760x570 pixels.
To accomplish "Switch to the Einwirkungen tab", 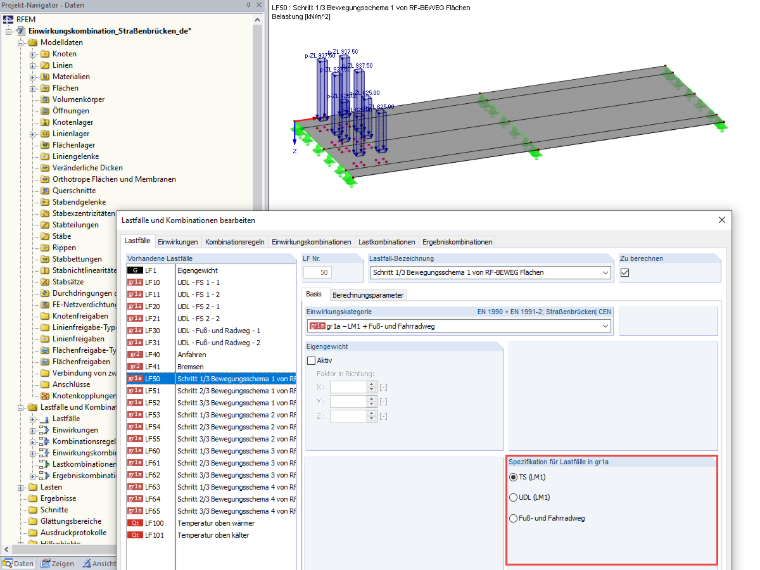I will (x=178, y=242).
